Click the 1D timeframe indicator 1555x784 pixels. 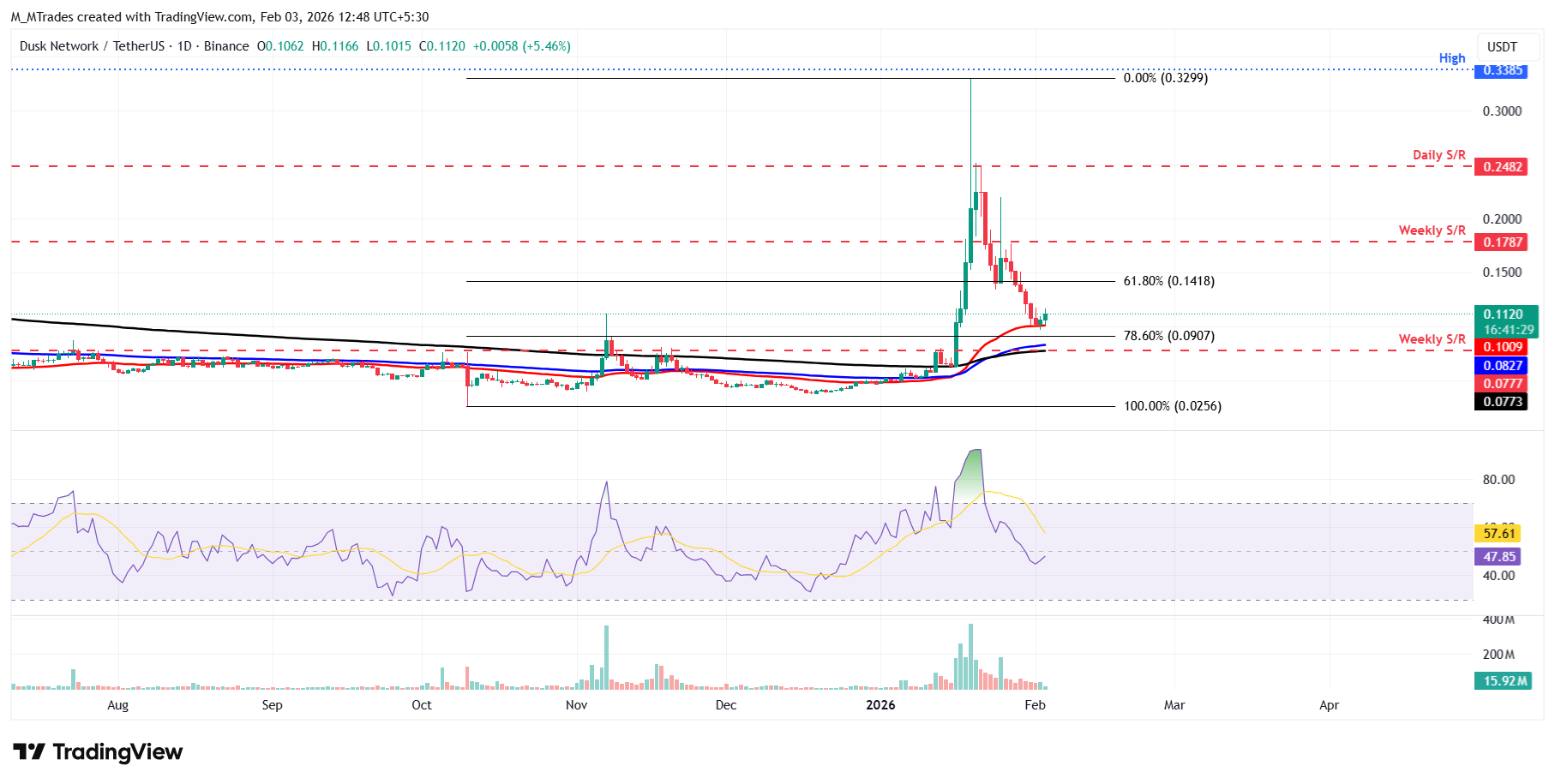pyautogui.click(x=185, y=46)
